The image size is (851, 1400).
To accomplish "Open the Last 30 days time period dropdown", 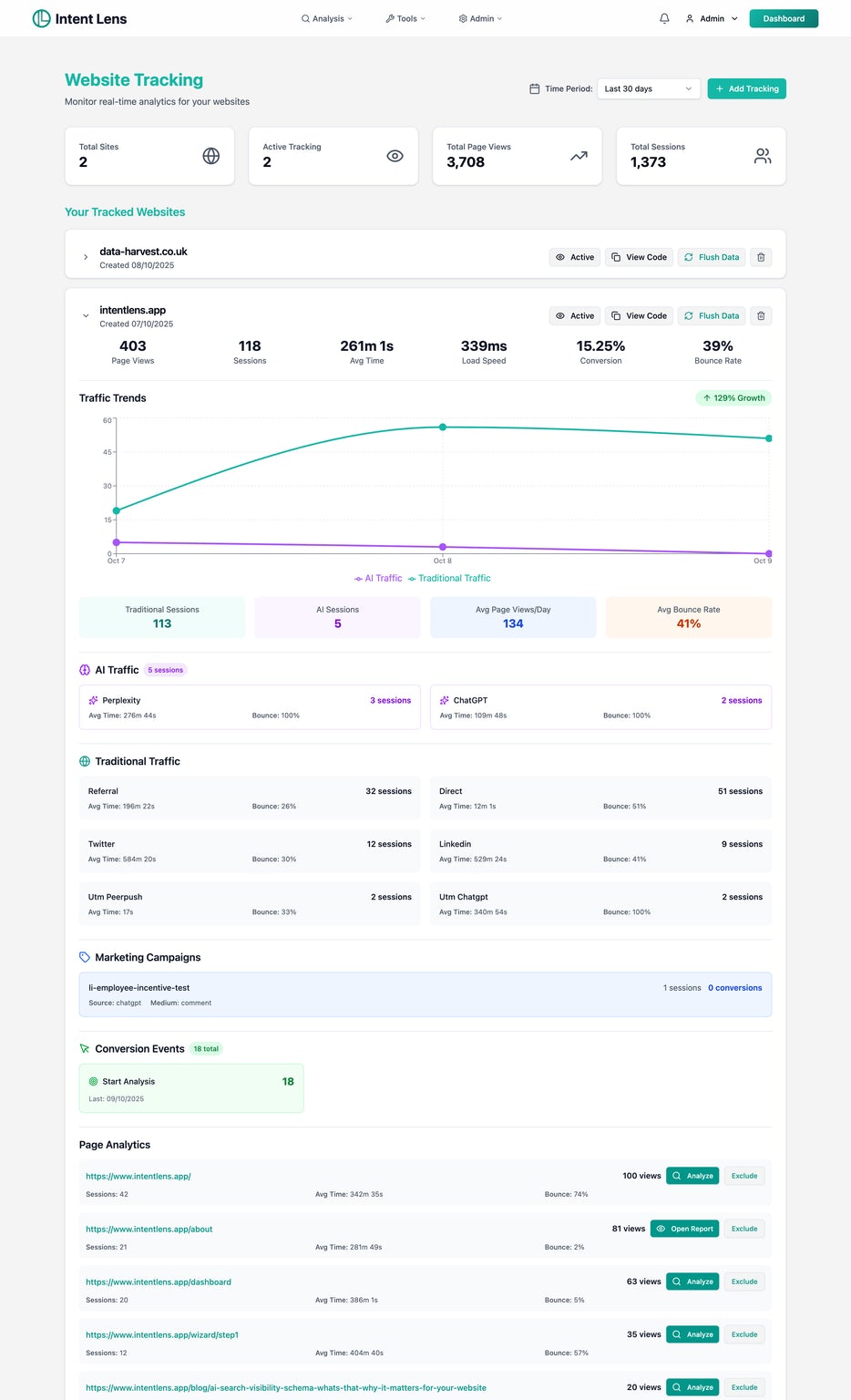I will (x=649, y=88).
